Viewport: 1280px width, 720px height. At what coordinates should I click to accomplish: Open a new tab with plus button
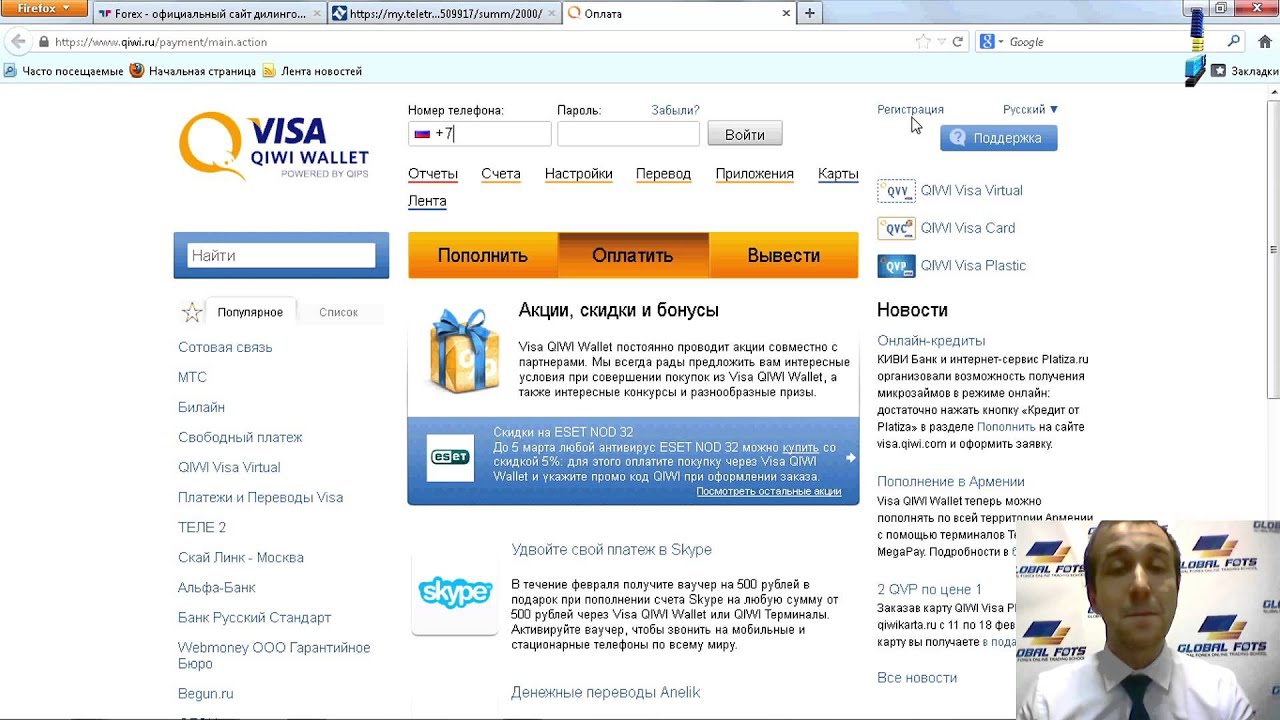pos(809,13)
